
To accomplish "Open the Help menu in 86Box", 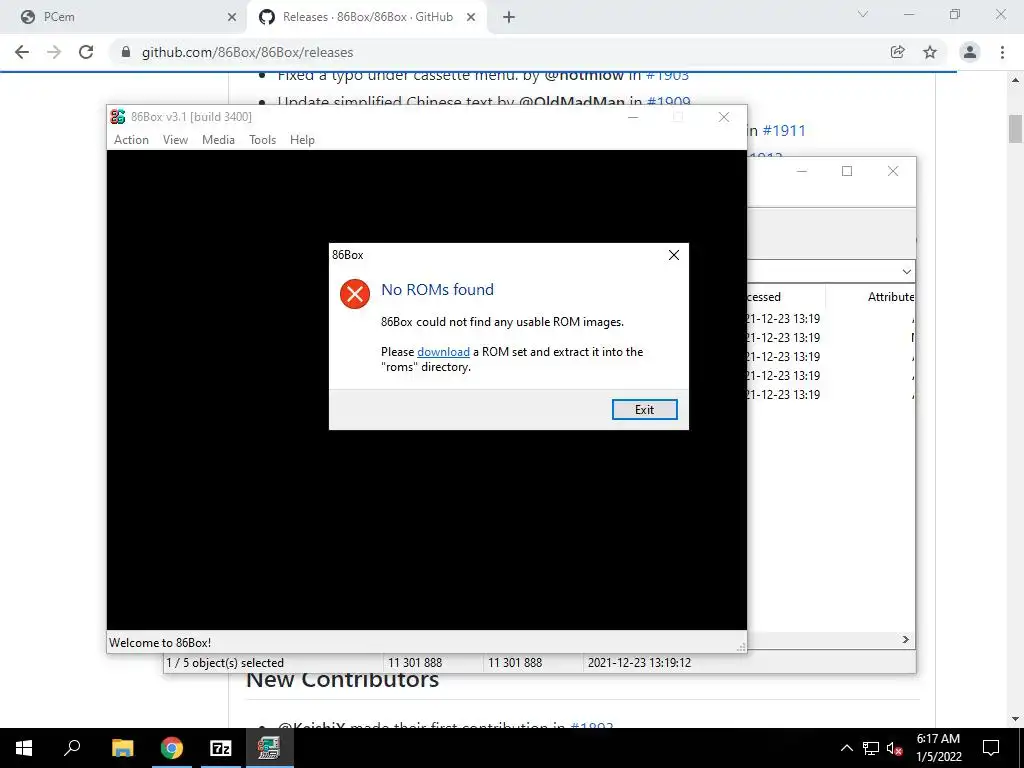I will (302, 140).
